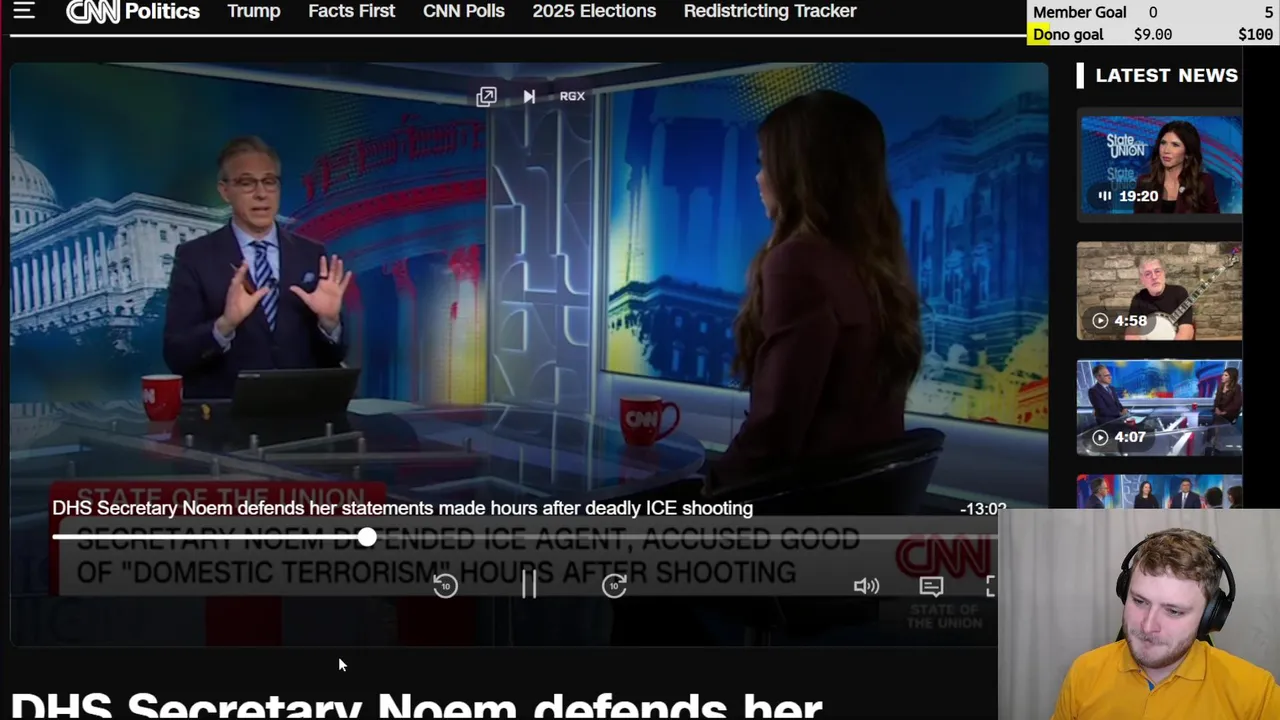Viewport: 1280px width, 720px height.
Task: Click the video title over the player
Action: pos(402,508)
